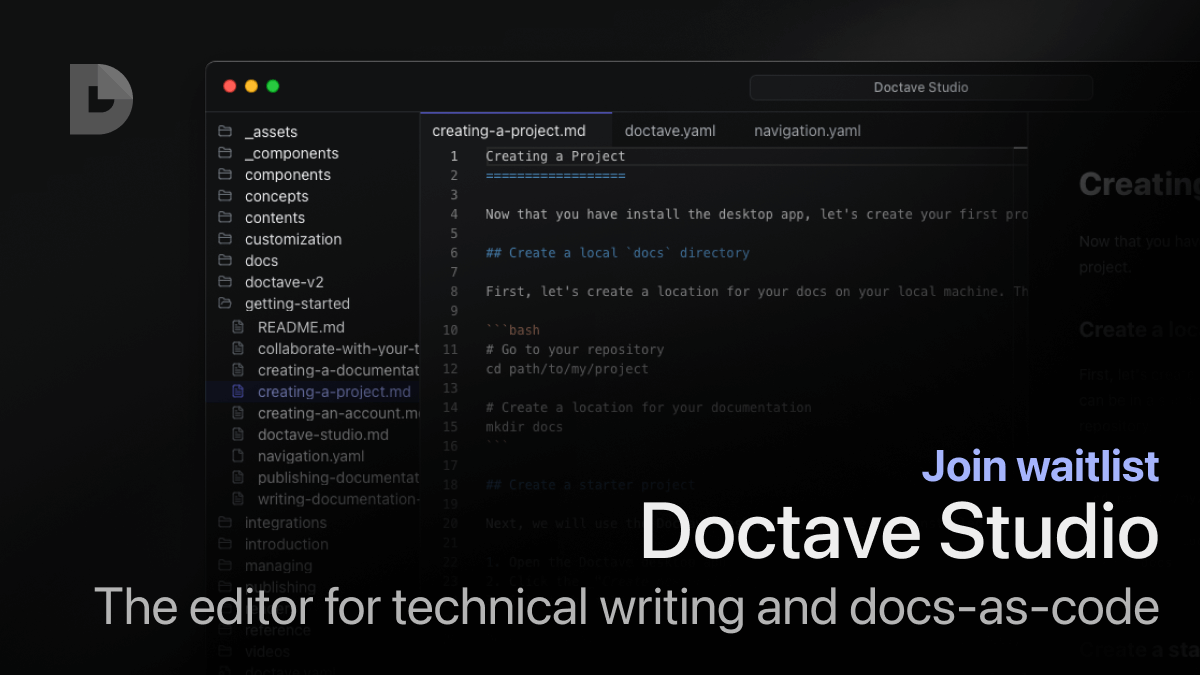Image resolution: width=1200 pixels, height=675 pixels.
Task: Click the file icon next to navigation.yaml
Action: click(240, 456)
